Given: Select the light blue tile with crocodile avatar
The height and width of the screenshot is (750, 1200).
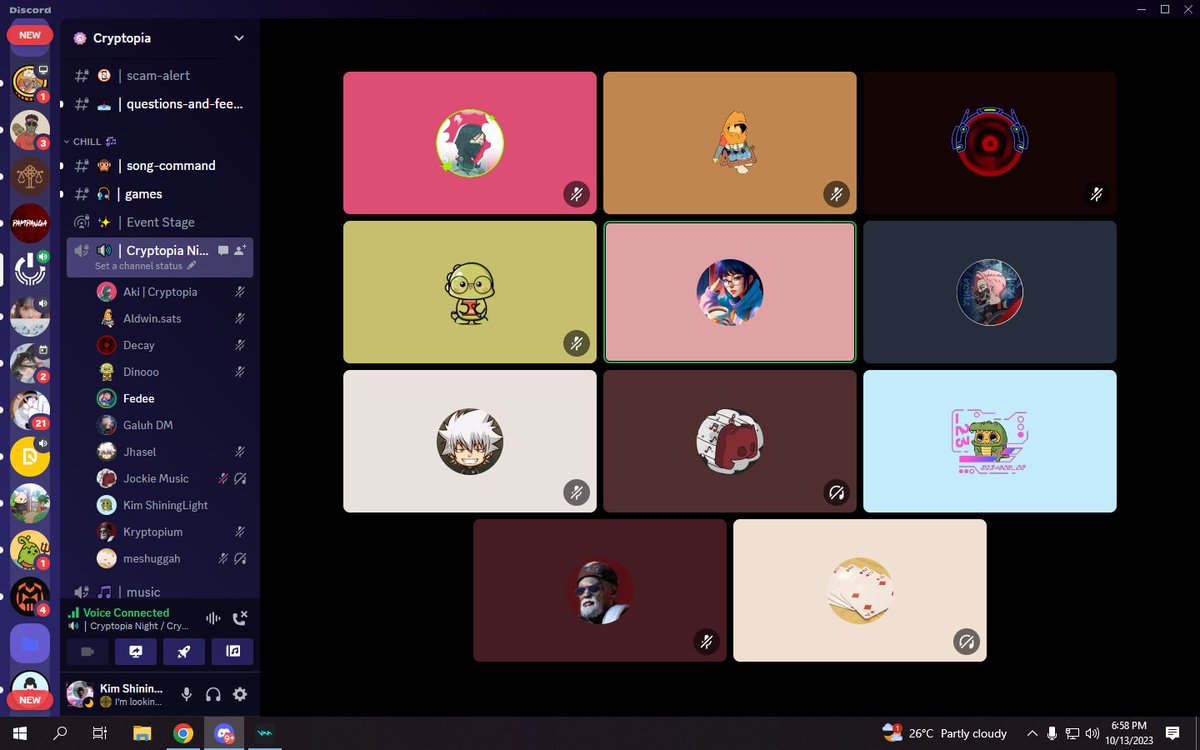Looking at the screenshot, I should pos(990,441).
